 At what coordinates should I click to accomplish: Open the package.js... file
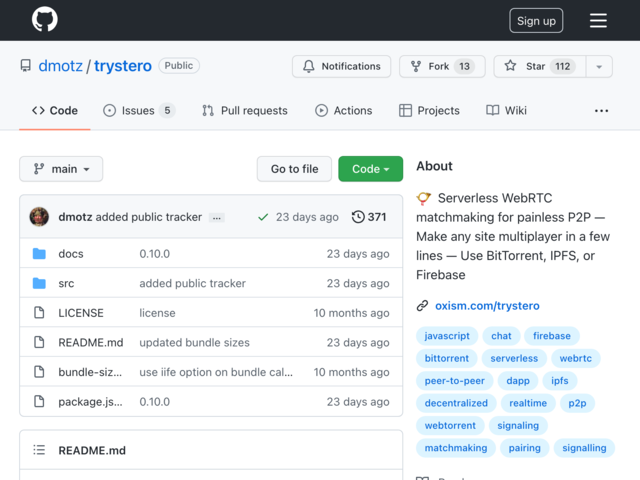pyautogui.click(x=90, y=402)
